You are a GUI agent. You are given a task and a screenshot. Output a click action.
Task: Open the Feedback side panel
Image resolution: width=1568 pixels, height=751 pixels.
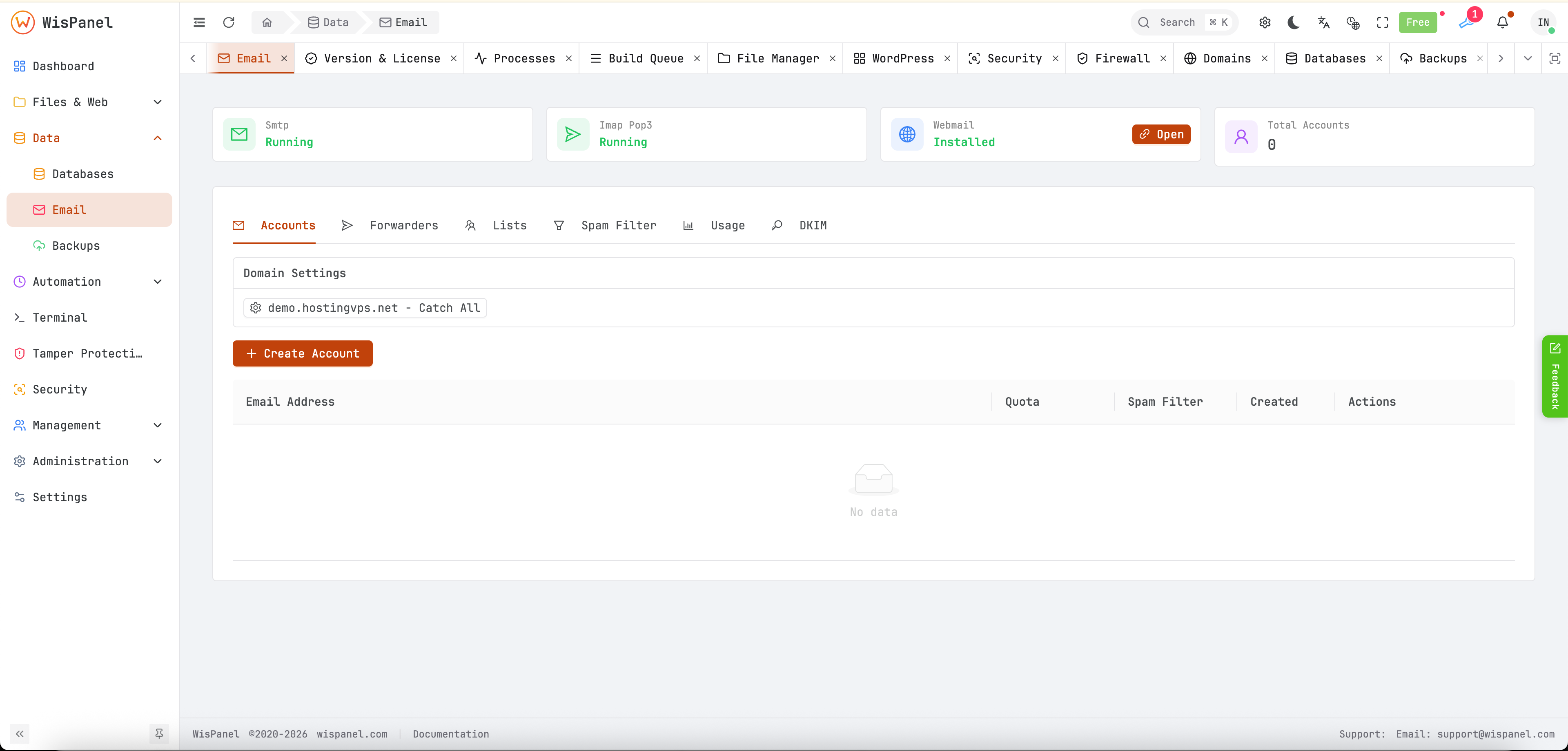coord(1555,376)
